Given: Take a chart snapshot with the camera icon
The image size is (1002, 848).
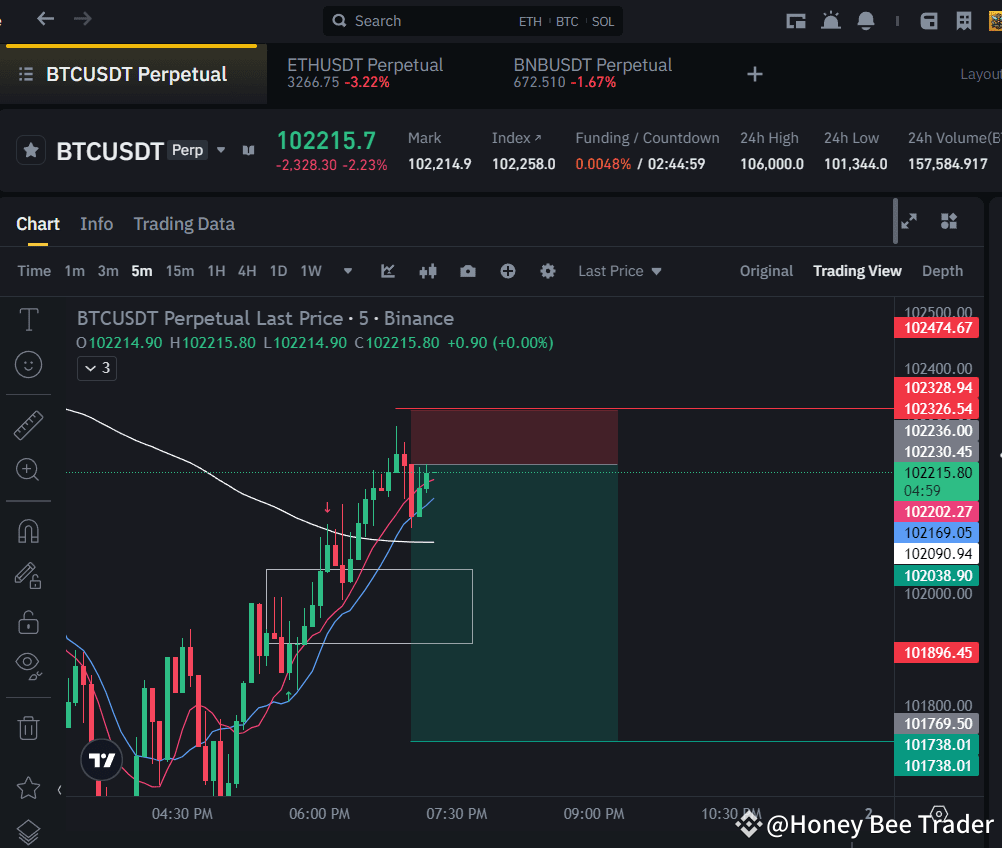Looking at the screenshot, I should pos(467,271).
